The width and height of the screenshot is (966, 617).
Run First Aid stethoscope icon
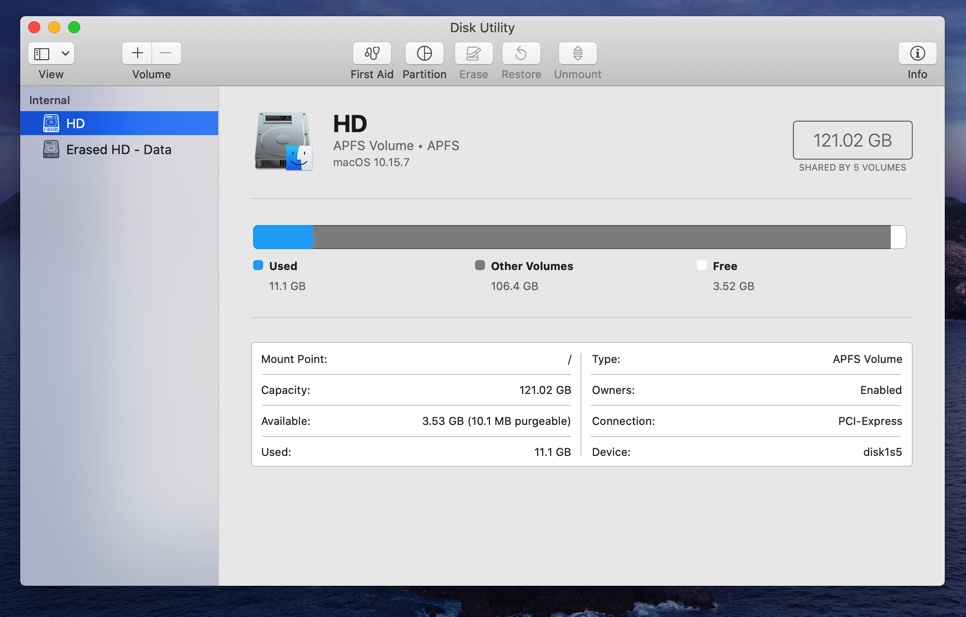point(371,53)
